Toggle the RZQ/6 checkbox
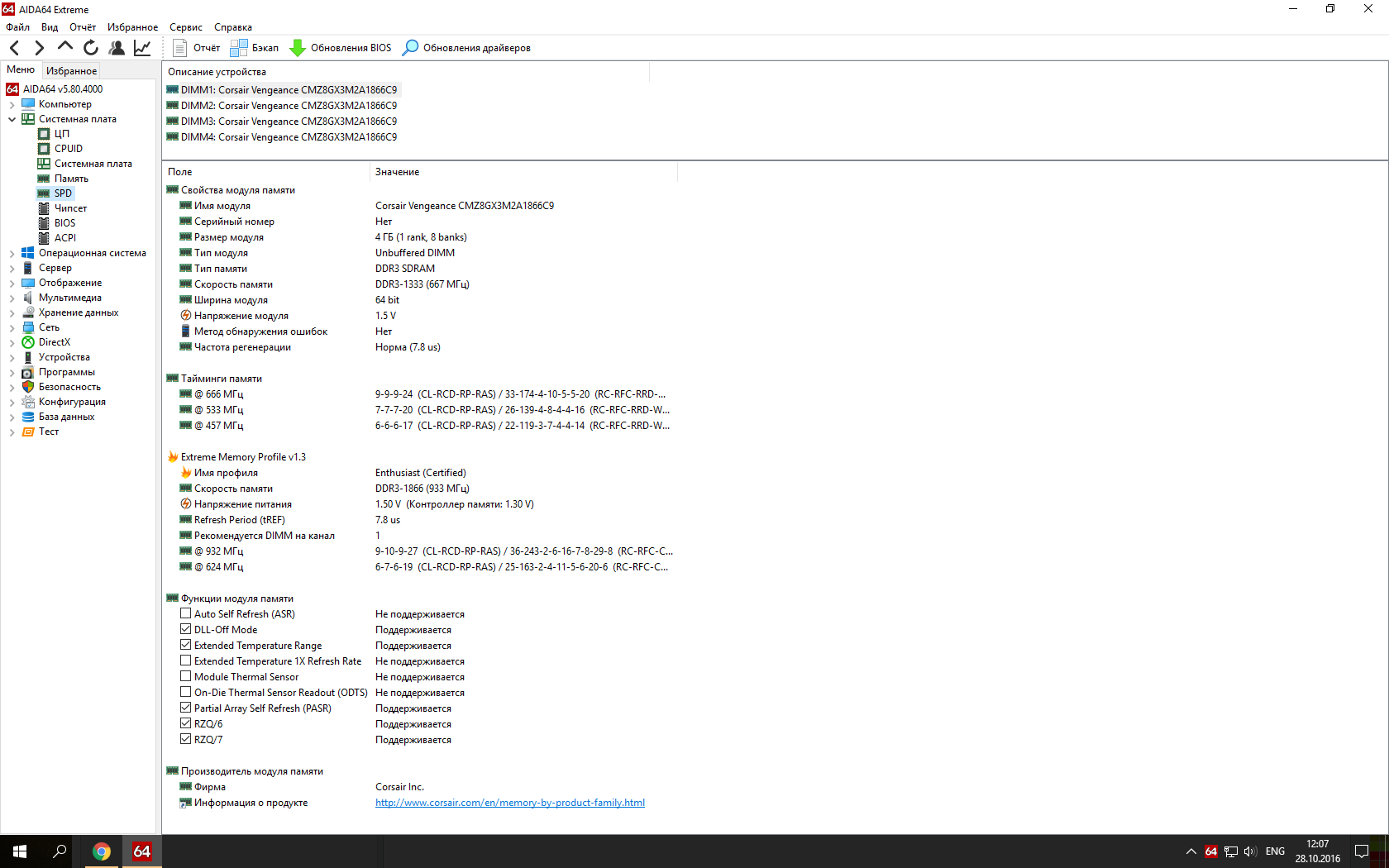 click(186, 723)
